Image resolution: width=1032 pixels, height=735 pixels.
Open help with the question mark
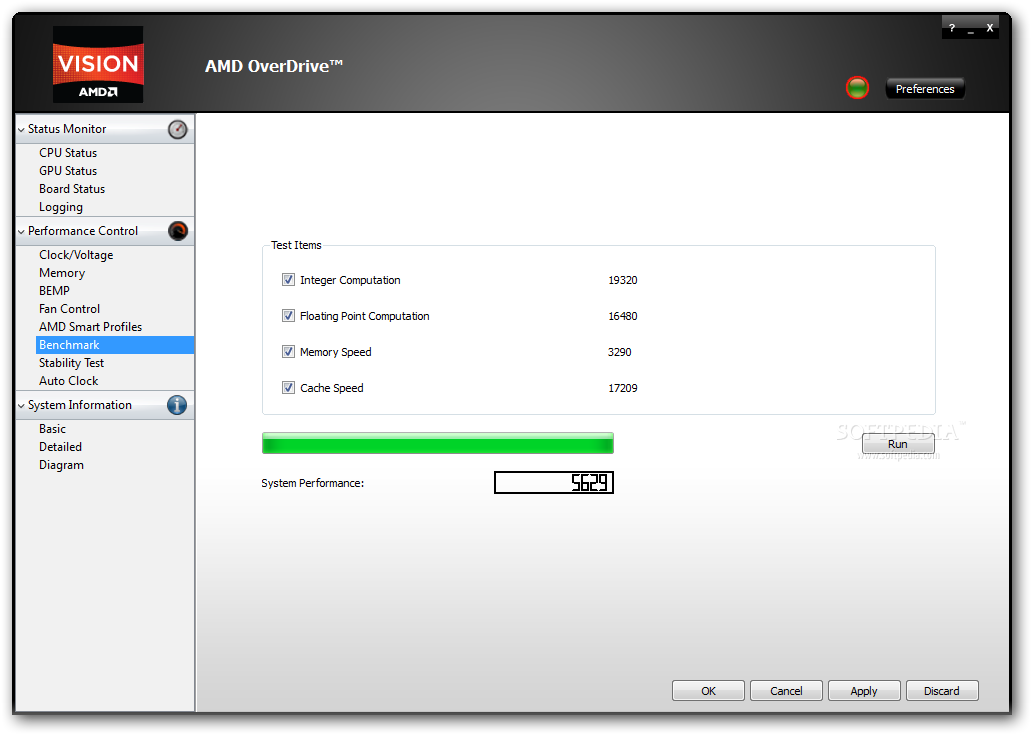click(952, 28)
